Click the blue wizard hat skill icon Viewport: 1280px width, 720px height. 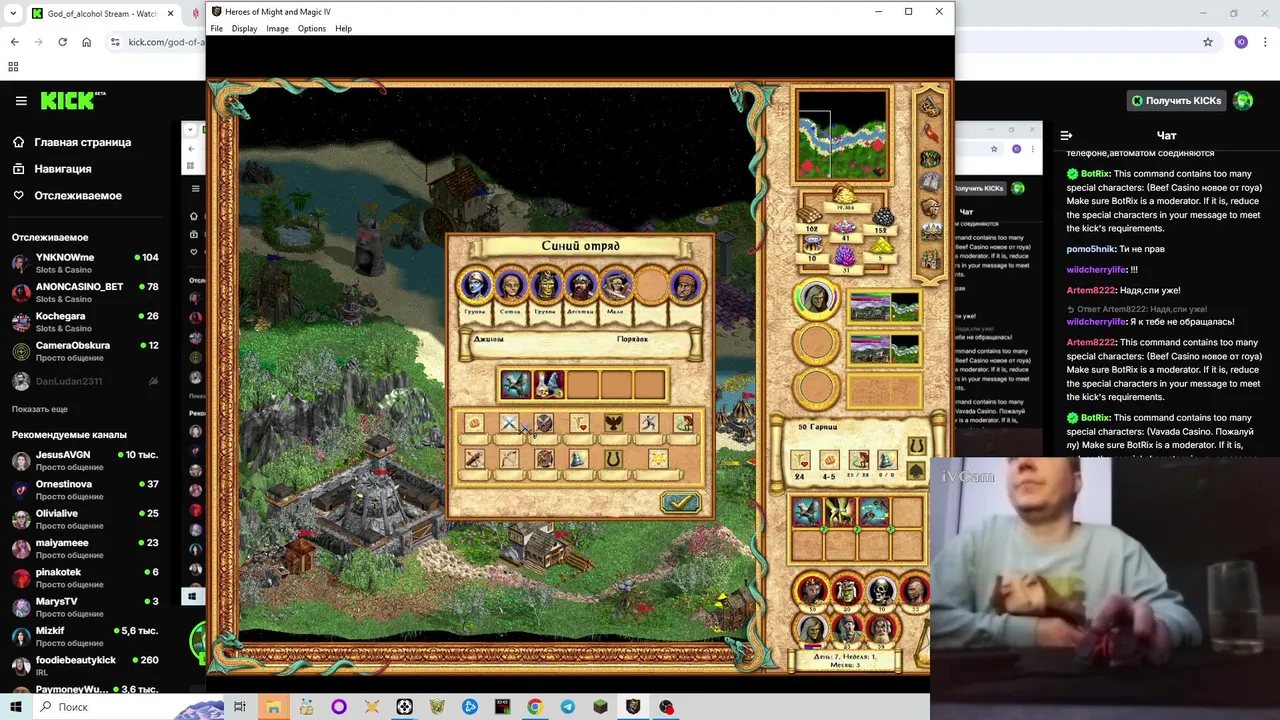pyautogui.click(x=578, y=459)
